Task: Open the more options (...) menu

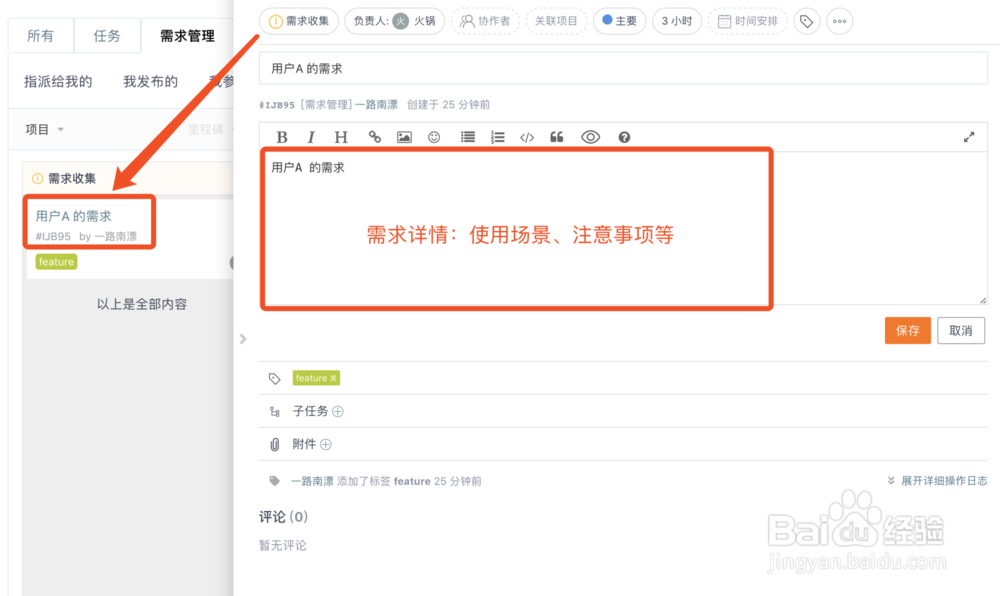Action: pyautogui.click(x=838, y=21)
